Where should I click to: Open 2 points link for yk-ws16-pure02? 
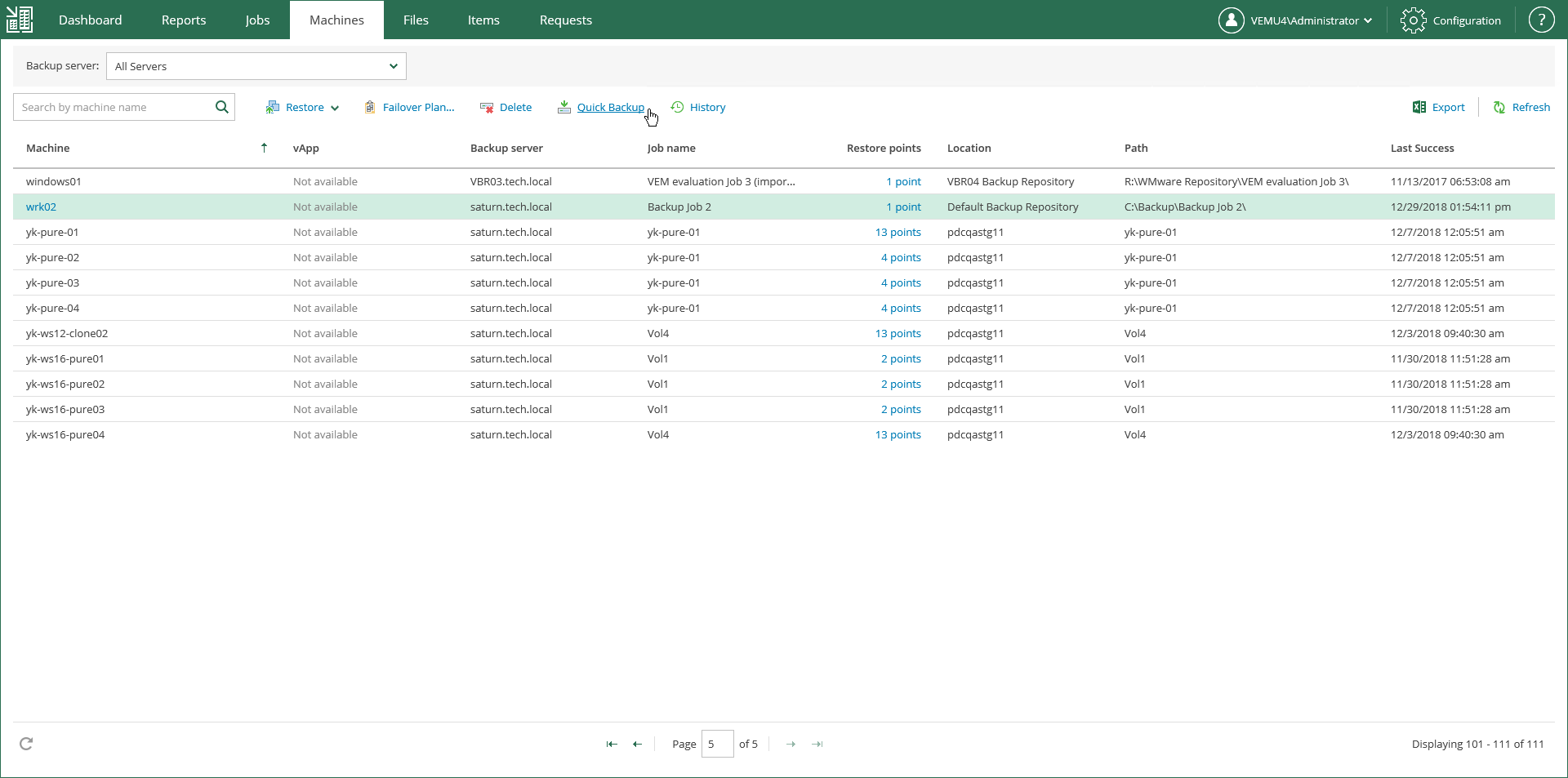pos(901,384)
